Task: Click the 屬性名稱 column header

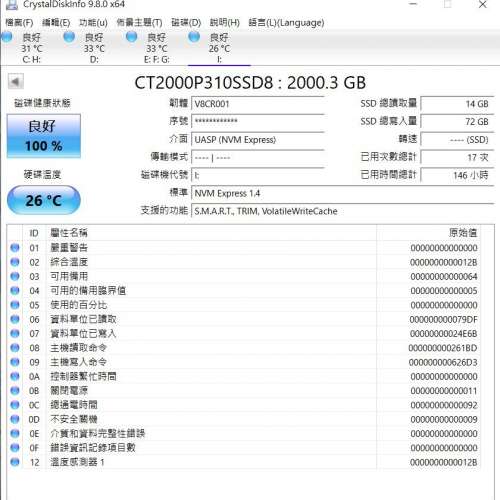Action: [x=211, y=233]
